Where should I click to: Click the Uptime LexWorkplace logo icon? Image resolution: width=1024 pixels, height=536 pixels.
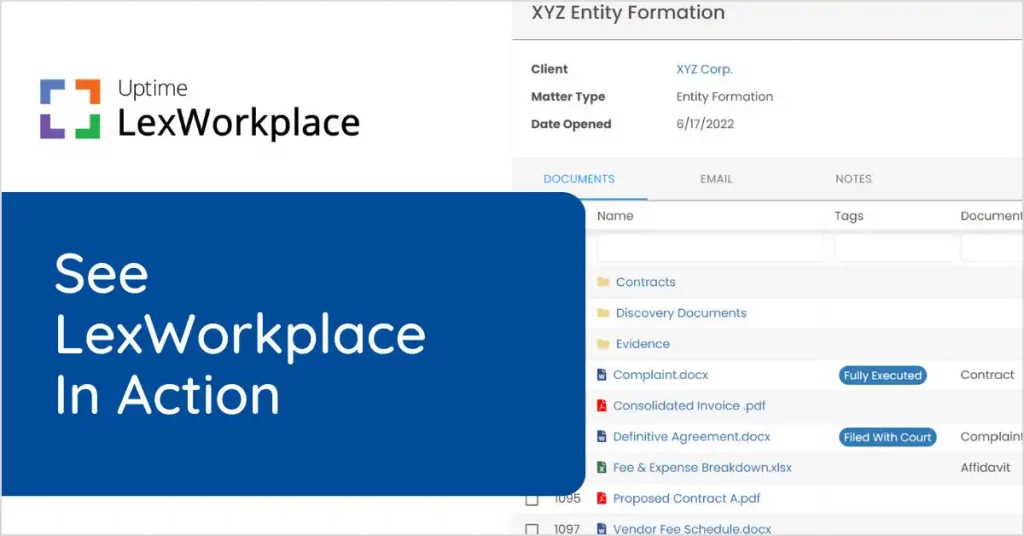click(70, 109)
